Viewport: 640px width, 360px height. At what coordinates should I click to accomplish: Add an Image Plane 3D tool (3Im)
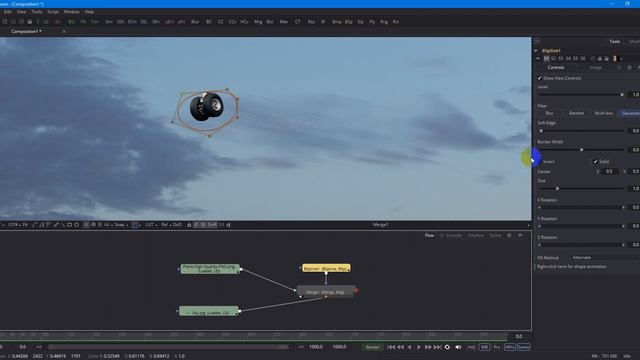(109, 22)
